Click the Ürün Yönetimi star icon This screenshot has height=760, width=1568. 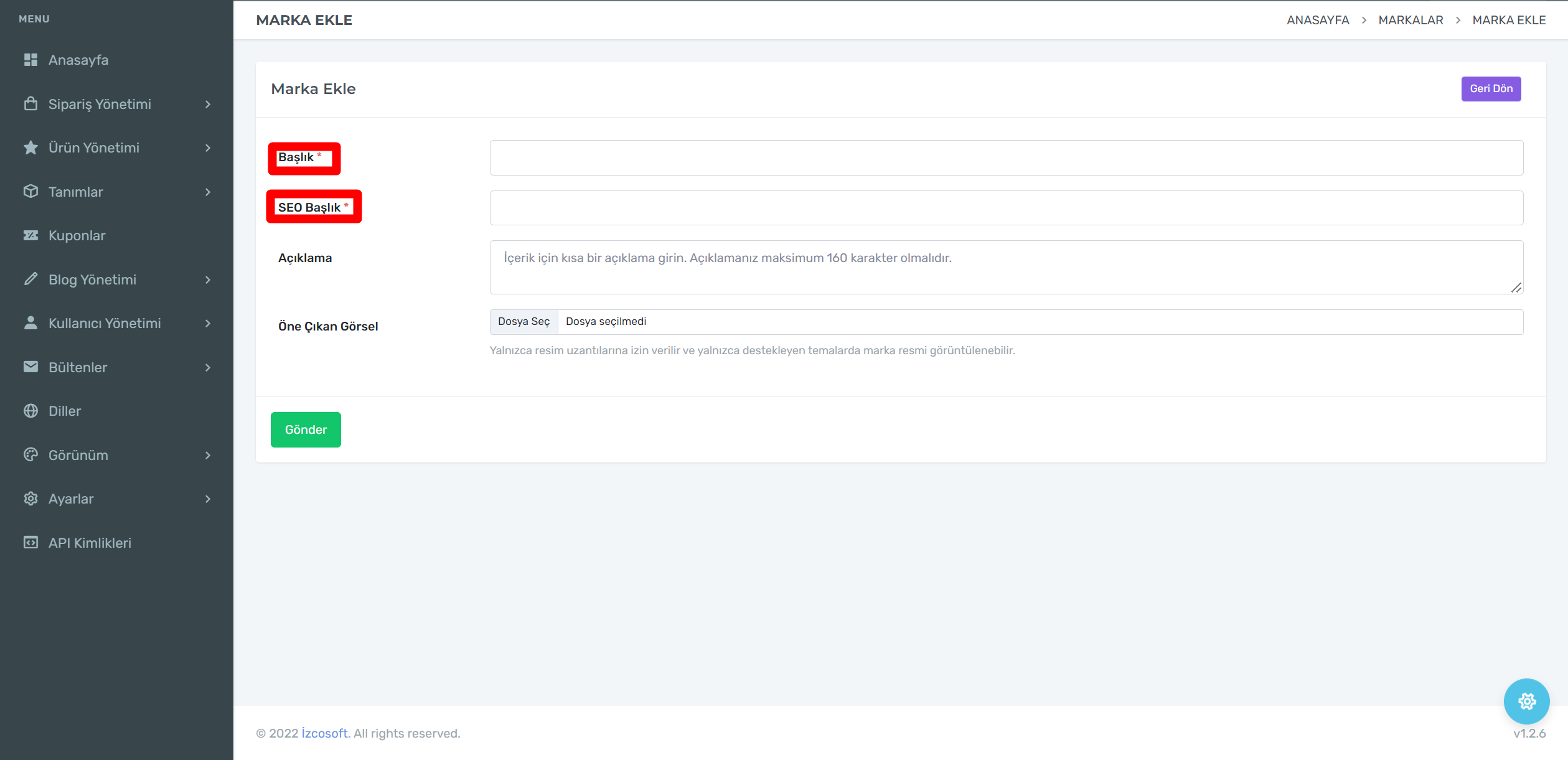point(31,148)
